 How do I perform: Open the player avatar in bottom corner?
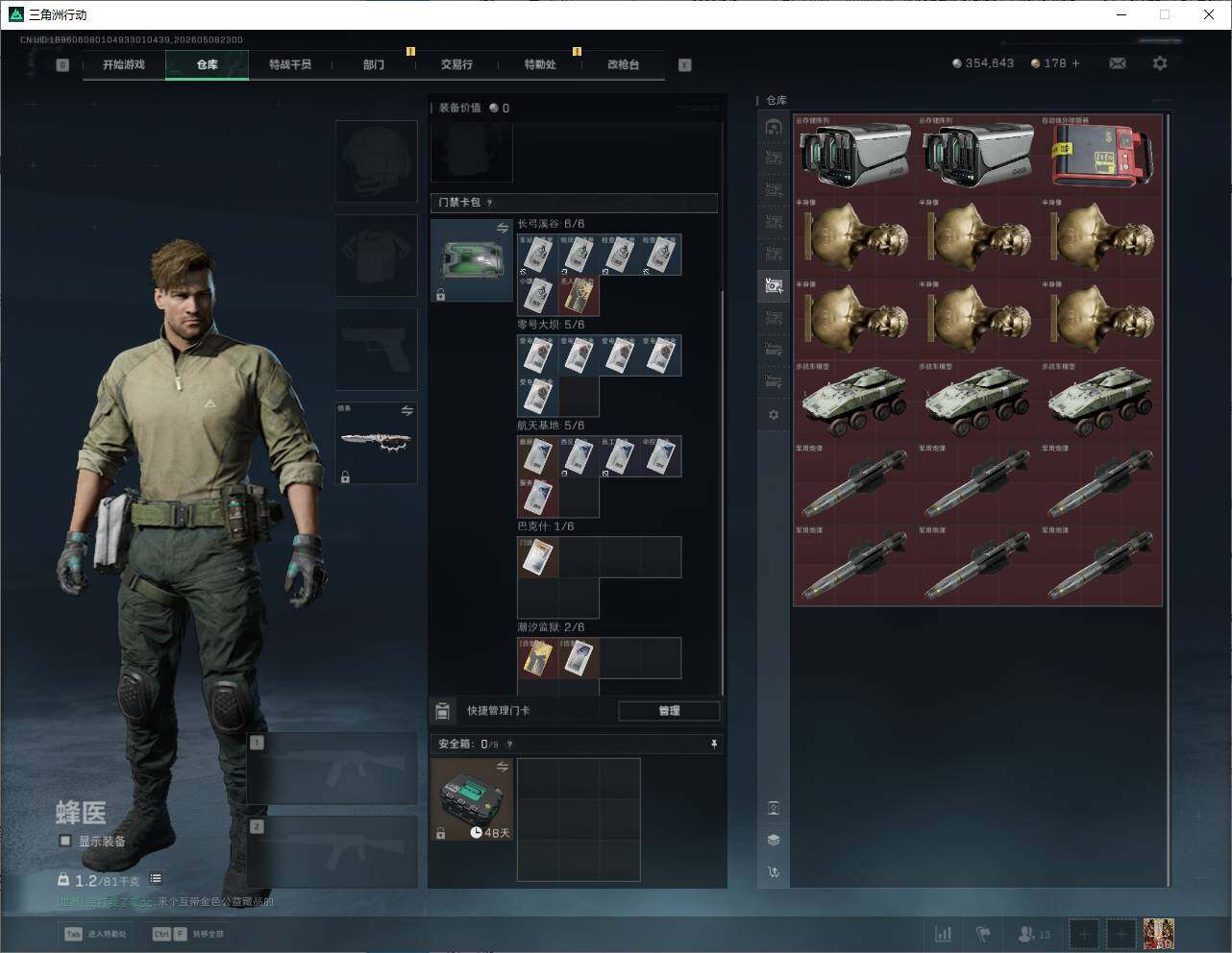point(1159,934)
